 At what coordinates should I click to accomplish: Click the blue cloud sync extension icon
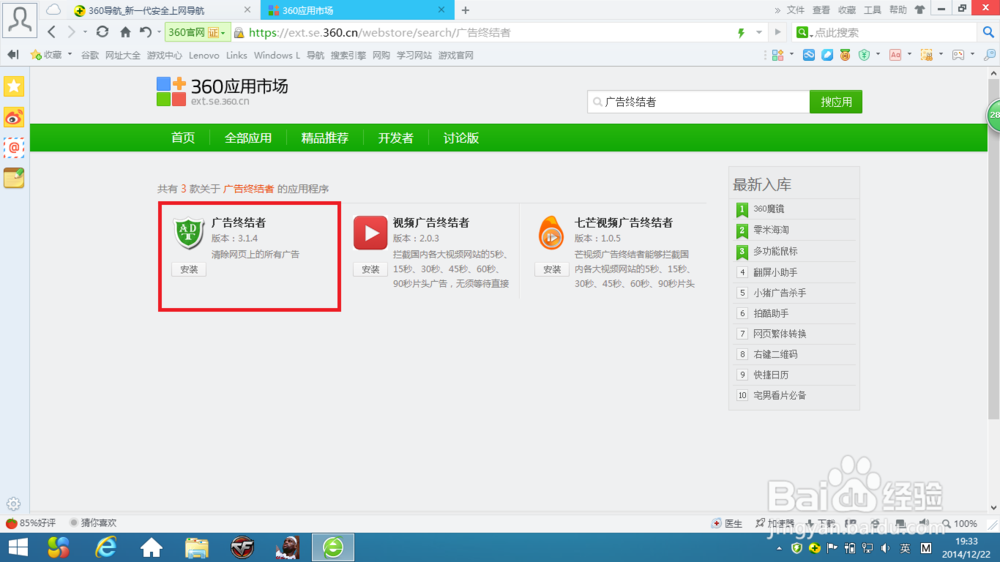tap(809, 55)
